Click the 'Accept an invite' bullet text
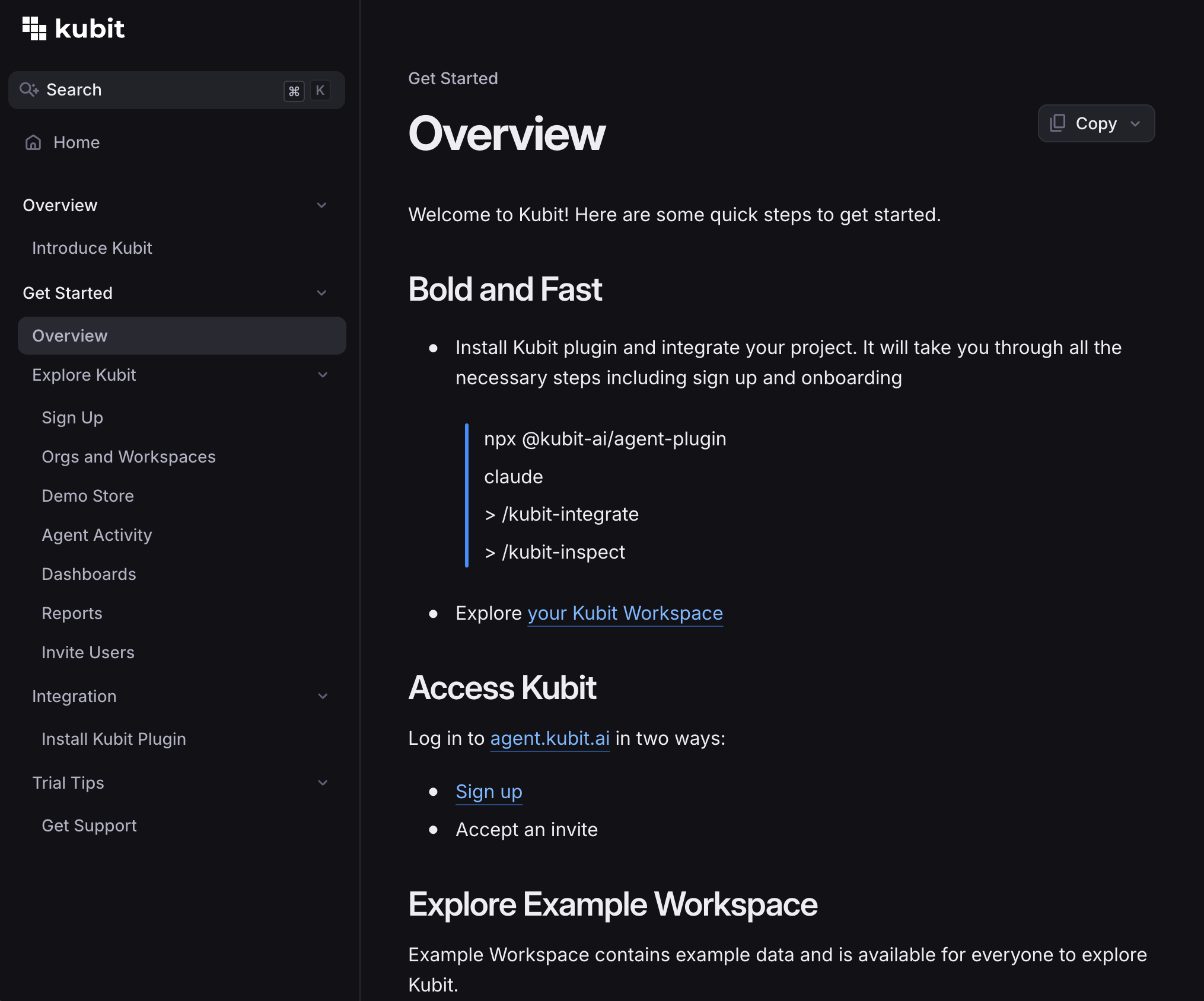The height and width of the screenshot is (1001, 1204). (x=527, y=830)
